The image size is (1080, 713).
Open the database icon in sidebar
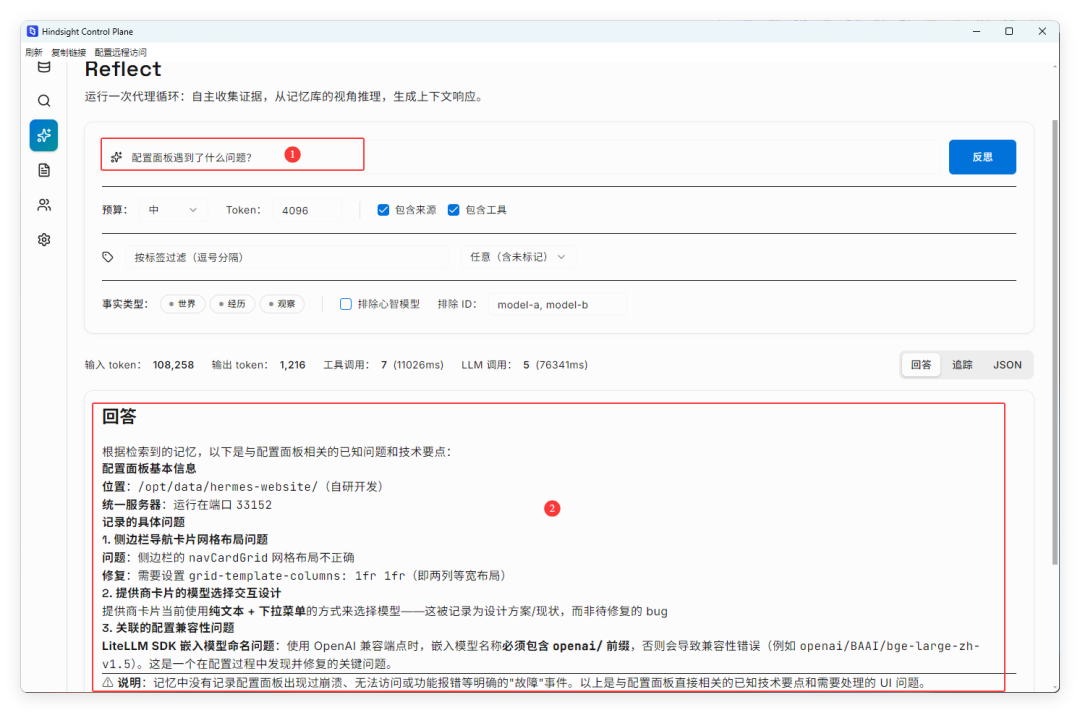click(44, 67)
